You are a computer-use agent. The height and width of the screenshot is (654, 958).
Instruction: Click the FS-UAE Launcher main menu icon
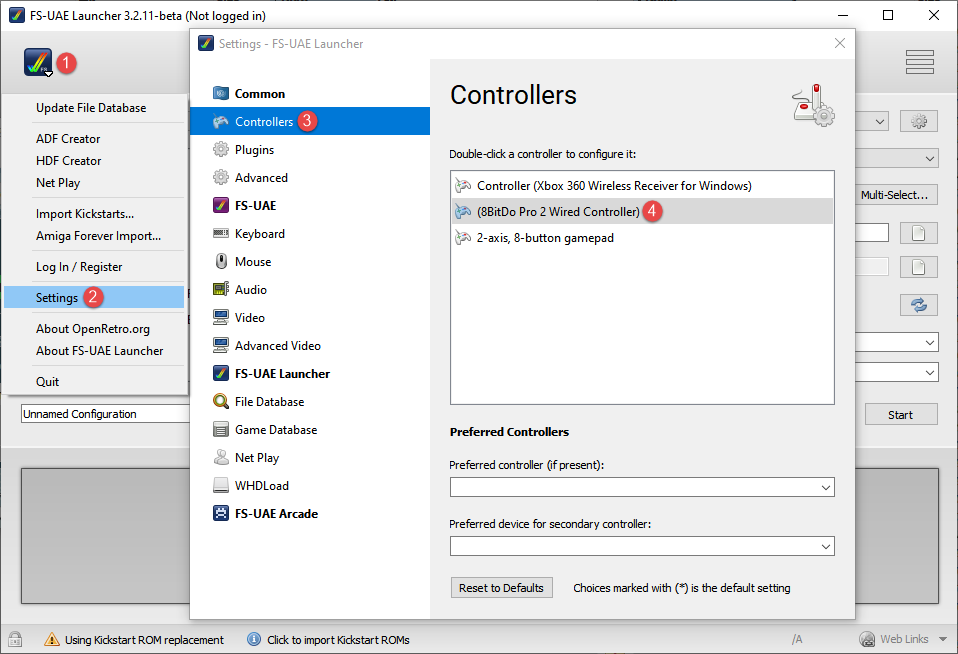(x=38, y=62)
